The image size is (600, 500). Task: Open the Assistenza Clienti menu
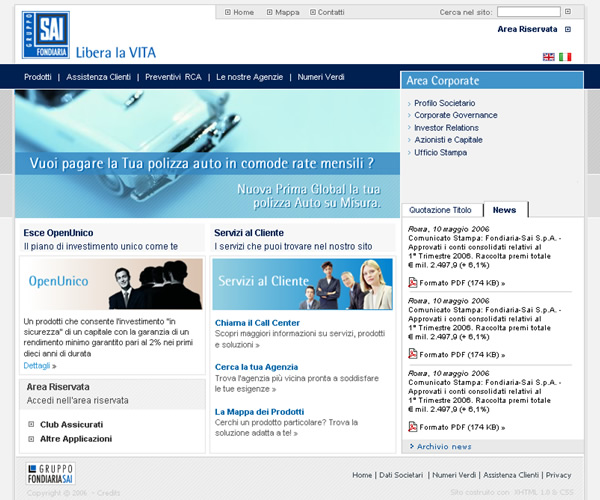pos(98,77)
